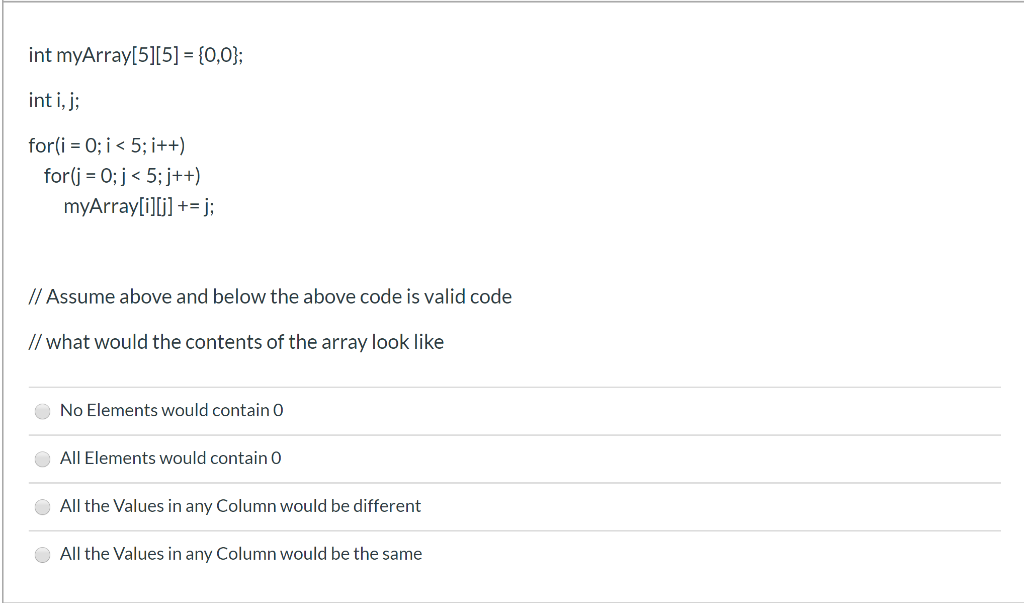This screenshot has width=1024, height=603.
Task: Click the "j++" increment in inner loop
Action: click(181, 176)
